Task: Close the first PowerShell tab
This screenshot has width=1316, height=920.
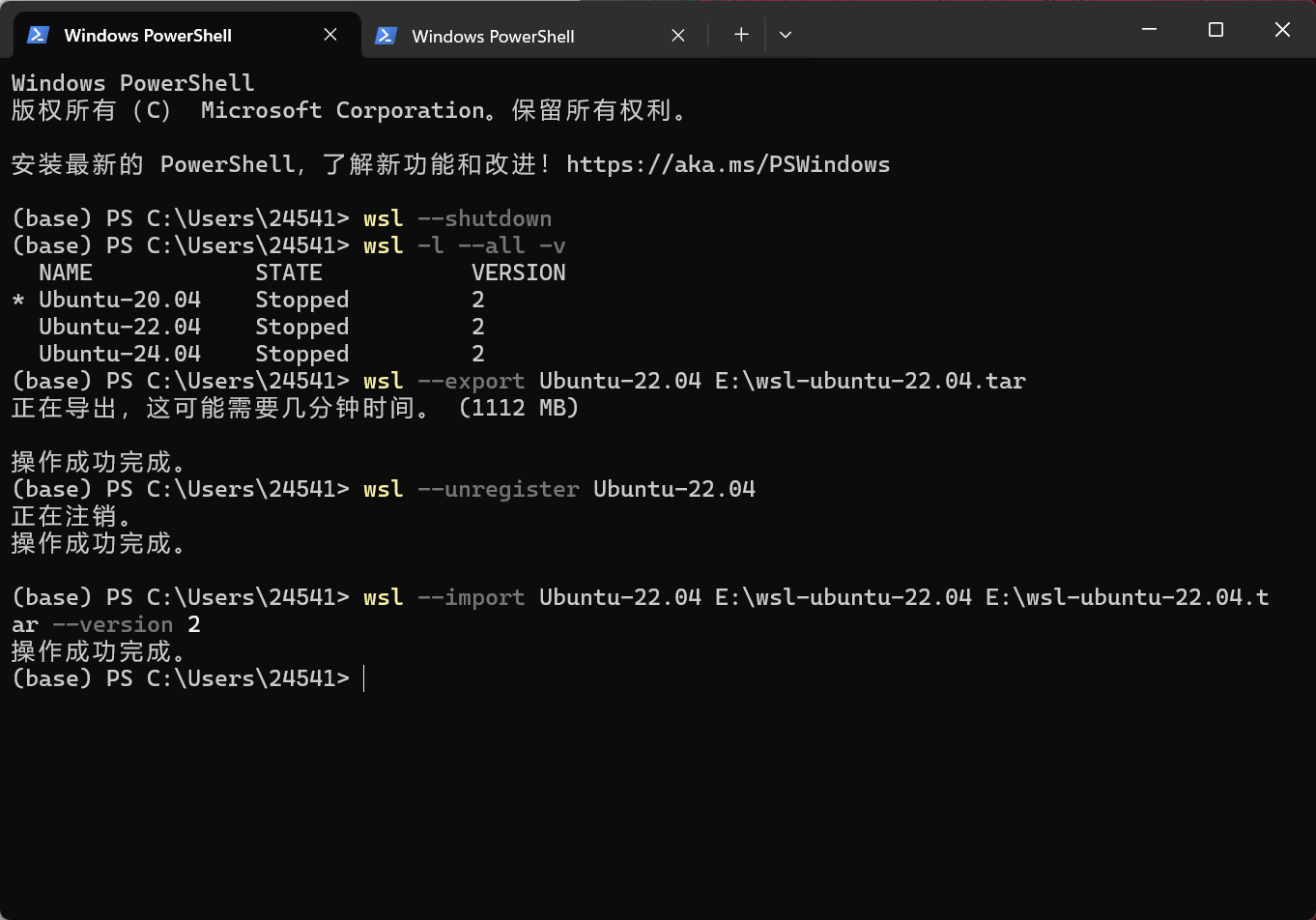Action: (x=330, y=35)
